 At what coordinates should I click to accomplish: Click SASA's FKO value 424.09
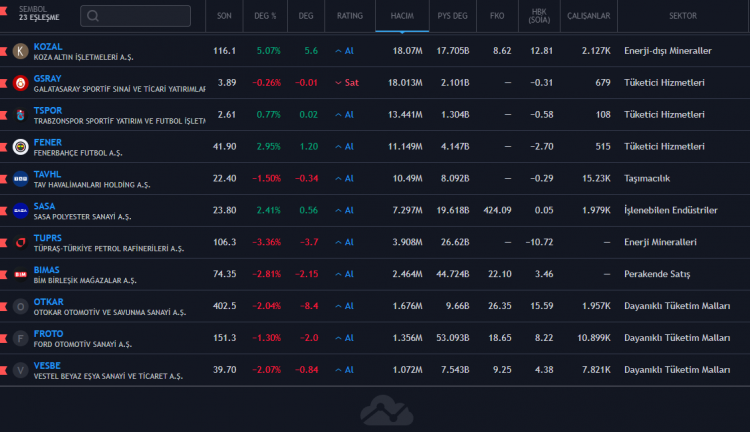click(x=497, y=210)
